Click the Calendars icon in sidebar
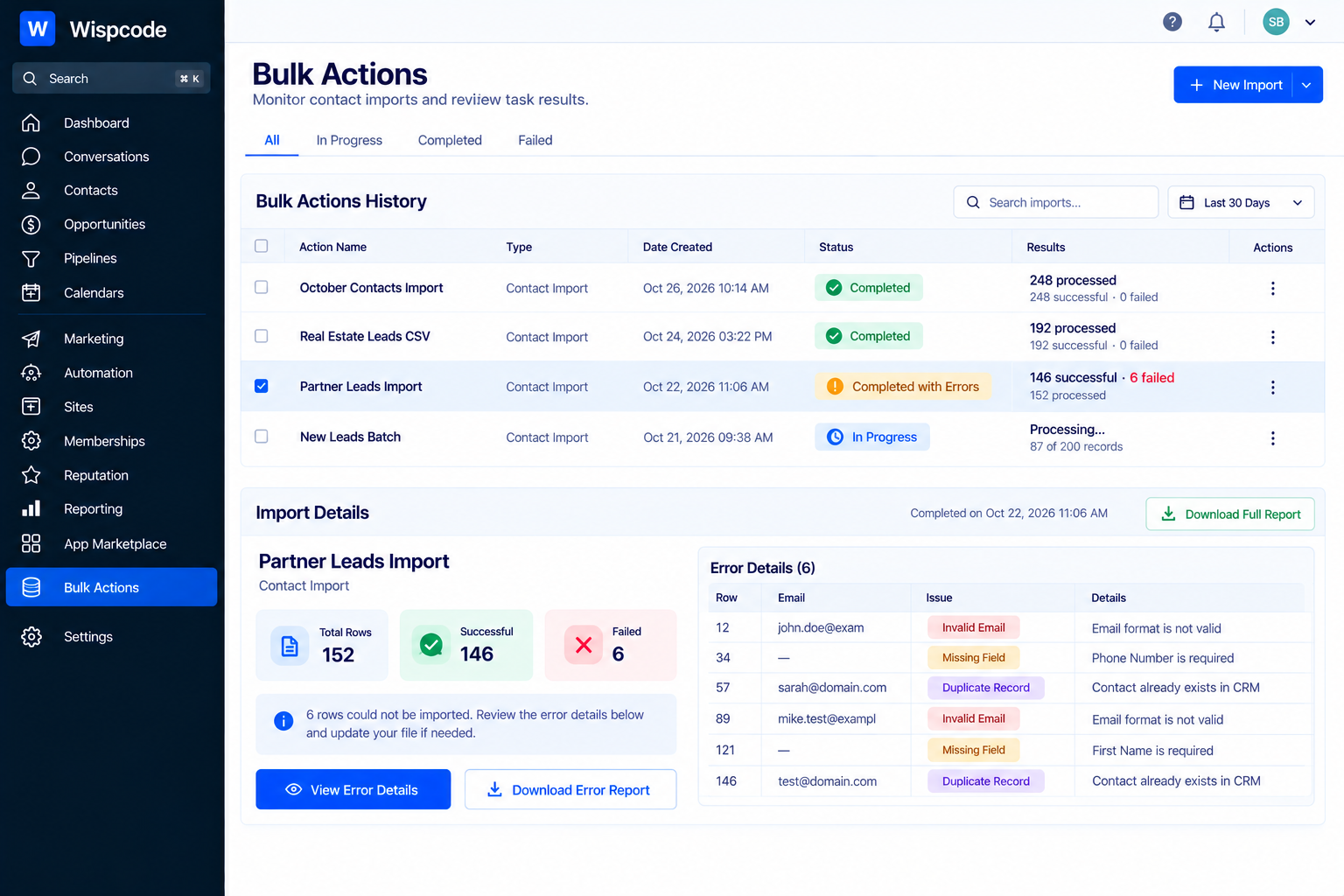Screen dimensions: 1344x896 (31, 292)
